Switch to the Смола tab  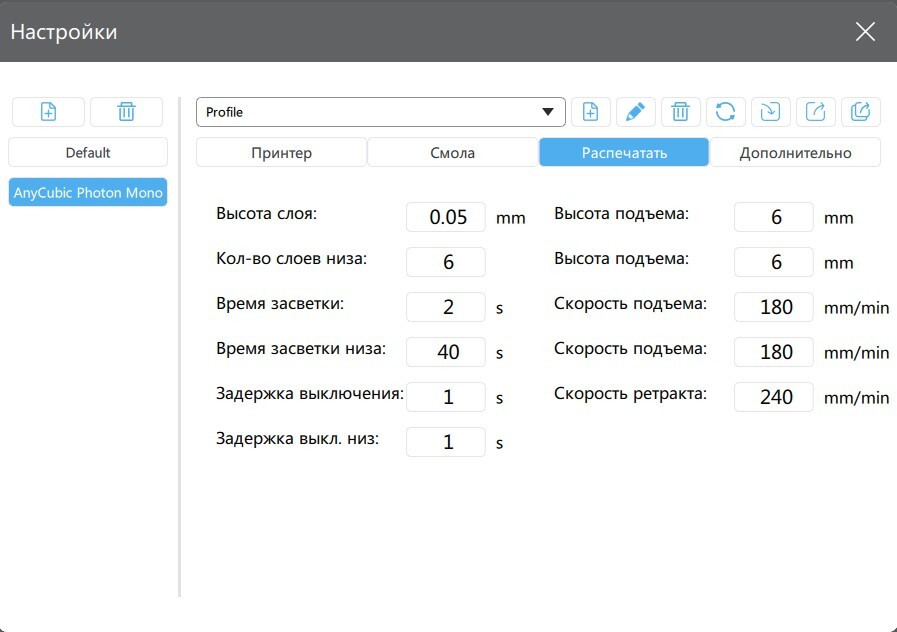(x=453, y=153)
